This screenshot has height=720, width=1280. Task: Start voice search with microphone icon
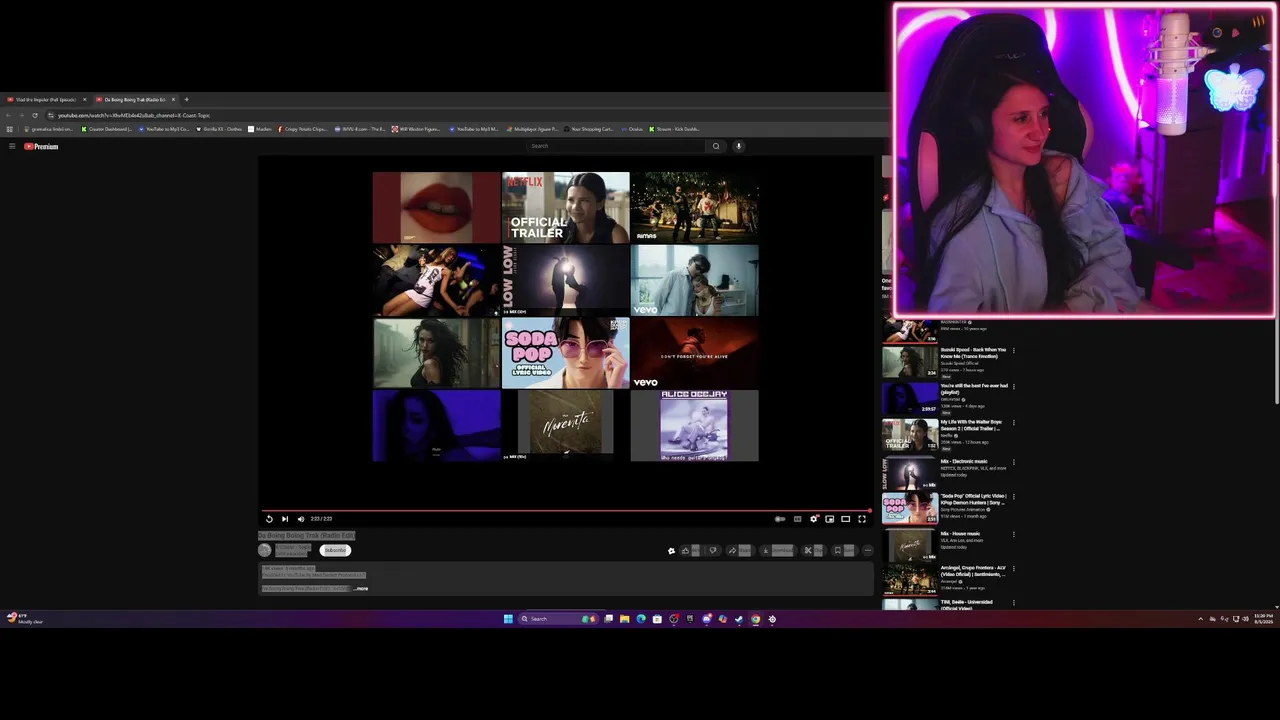point(739,146)
